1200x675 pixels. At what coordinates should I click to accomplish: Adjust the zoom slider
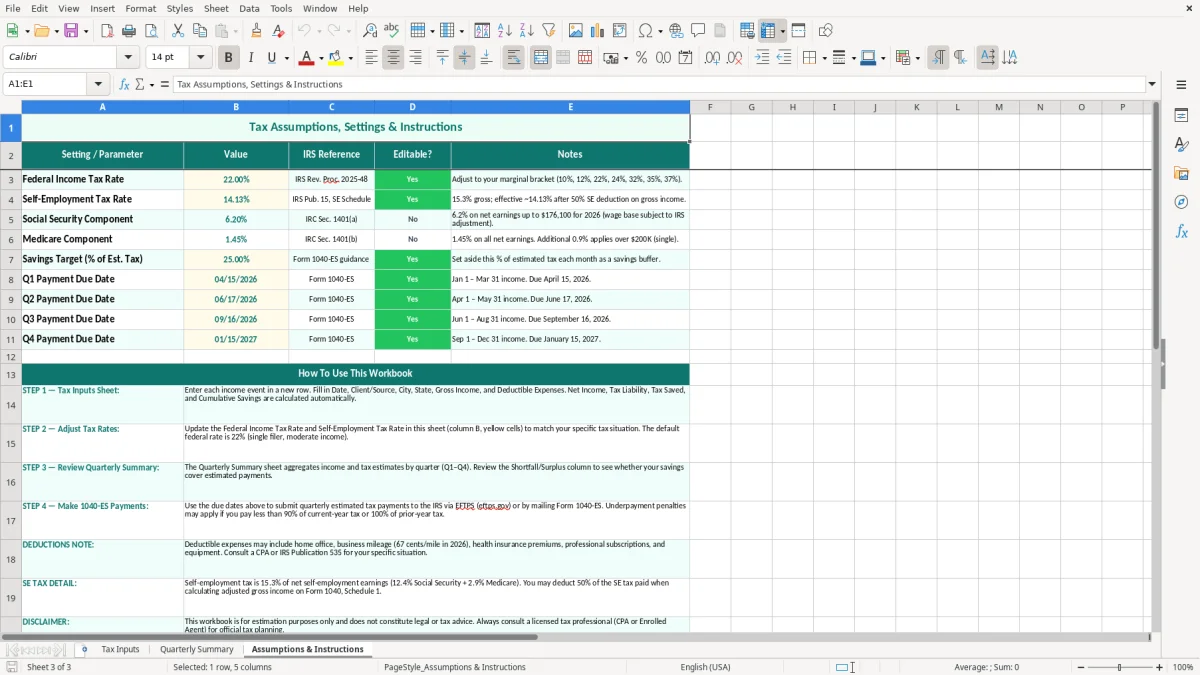1120,667
